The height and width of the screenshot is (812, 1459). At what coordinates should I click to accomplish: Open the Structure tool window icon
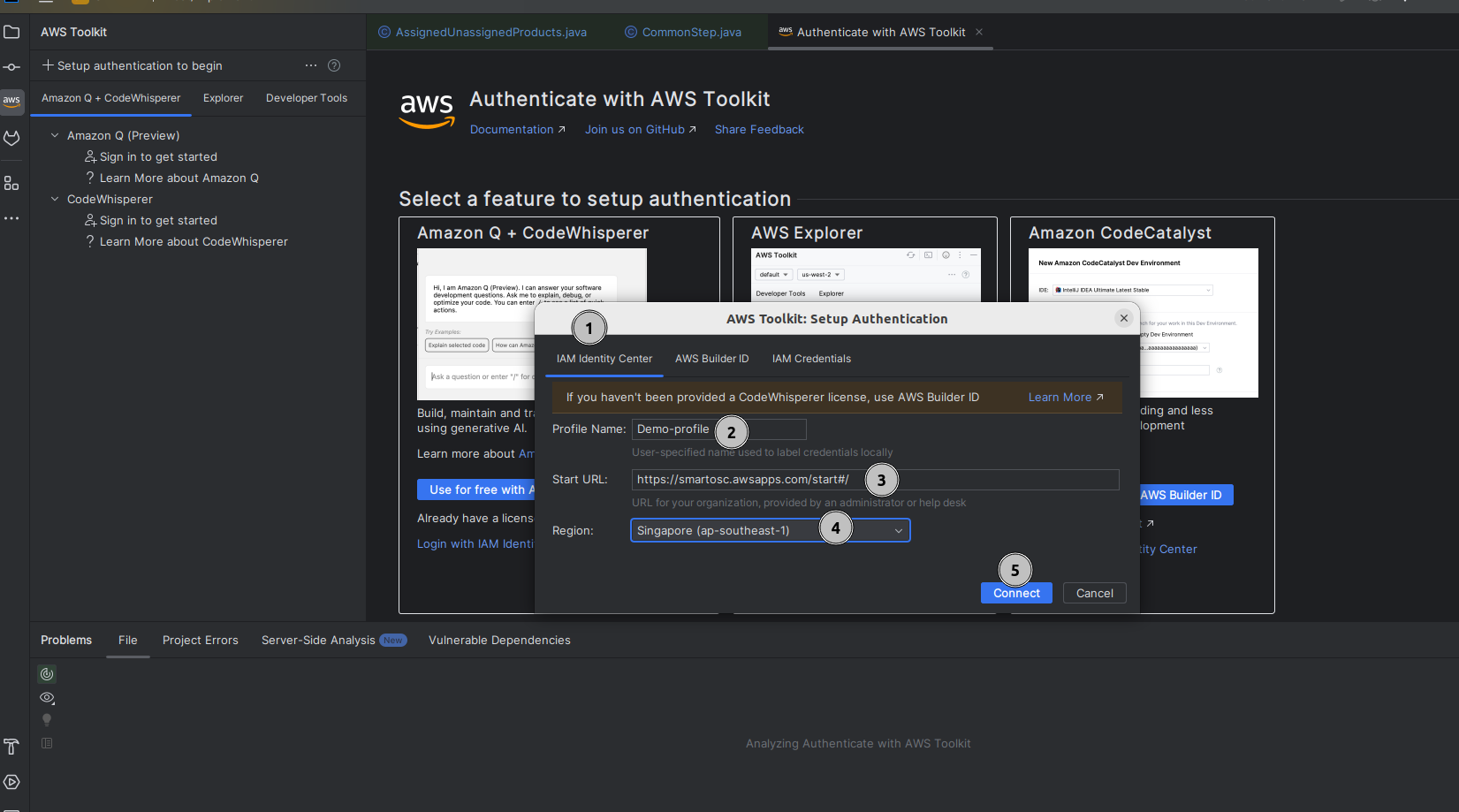pos(11,183)
